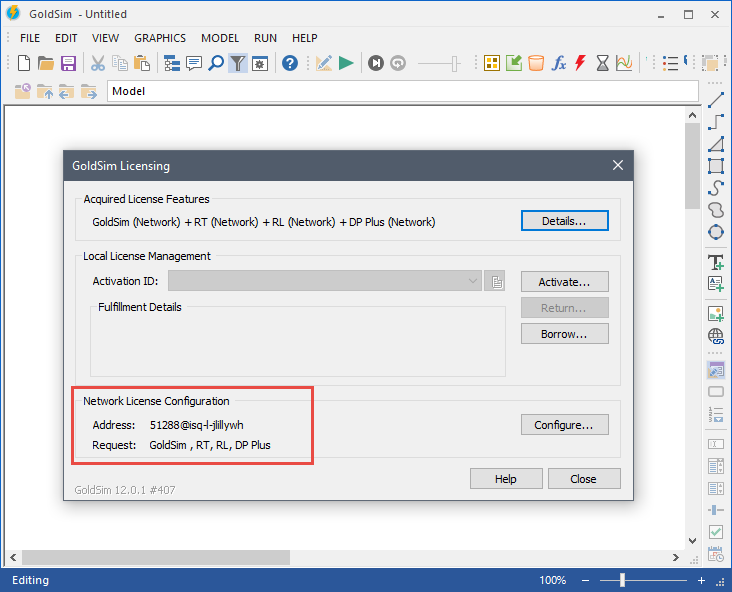Add a text input field control icon

(716, 444)
